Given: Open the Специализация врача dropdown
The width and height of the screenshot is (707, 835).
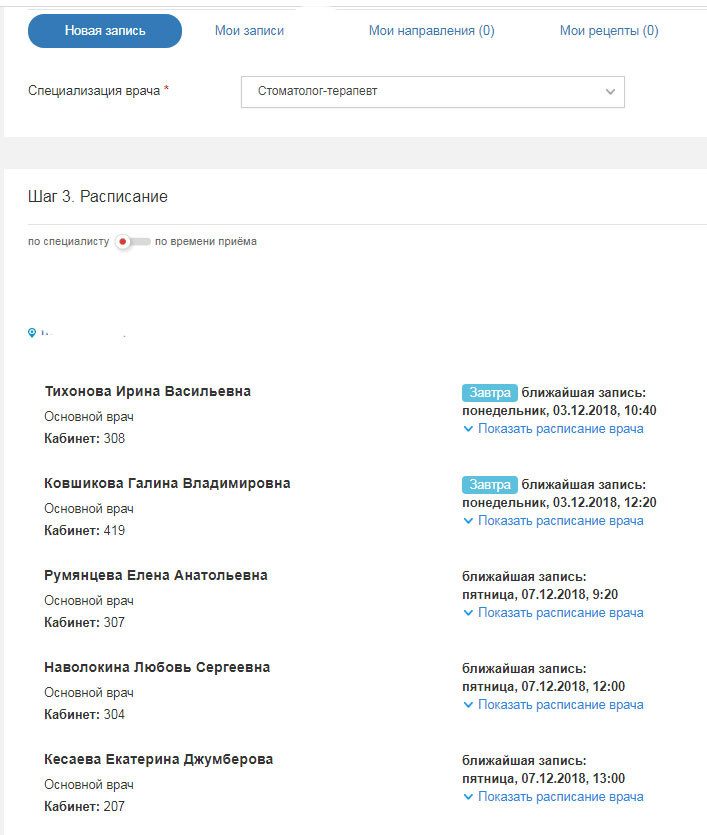Looking at the screenshot, I should click(432, 92).
